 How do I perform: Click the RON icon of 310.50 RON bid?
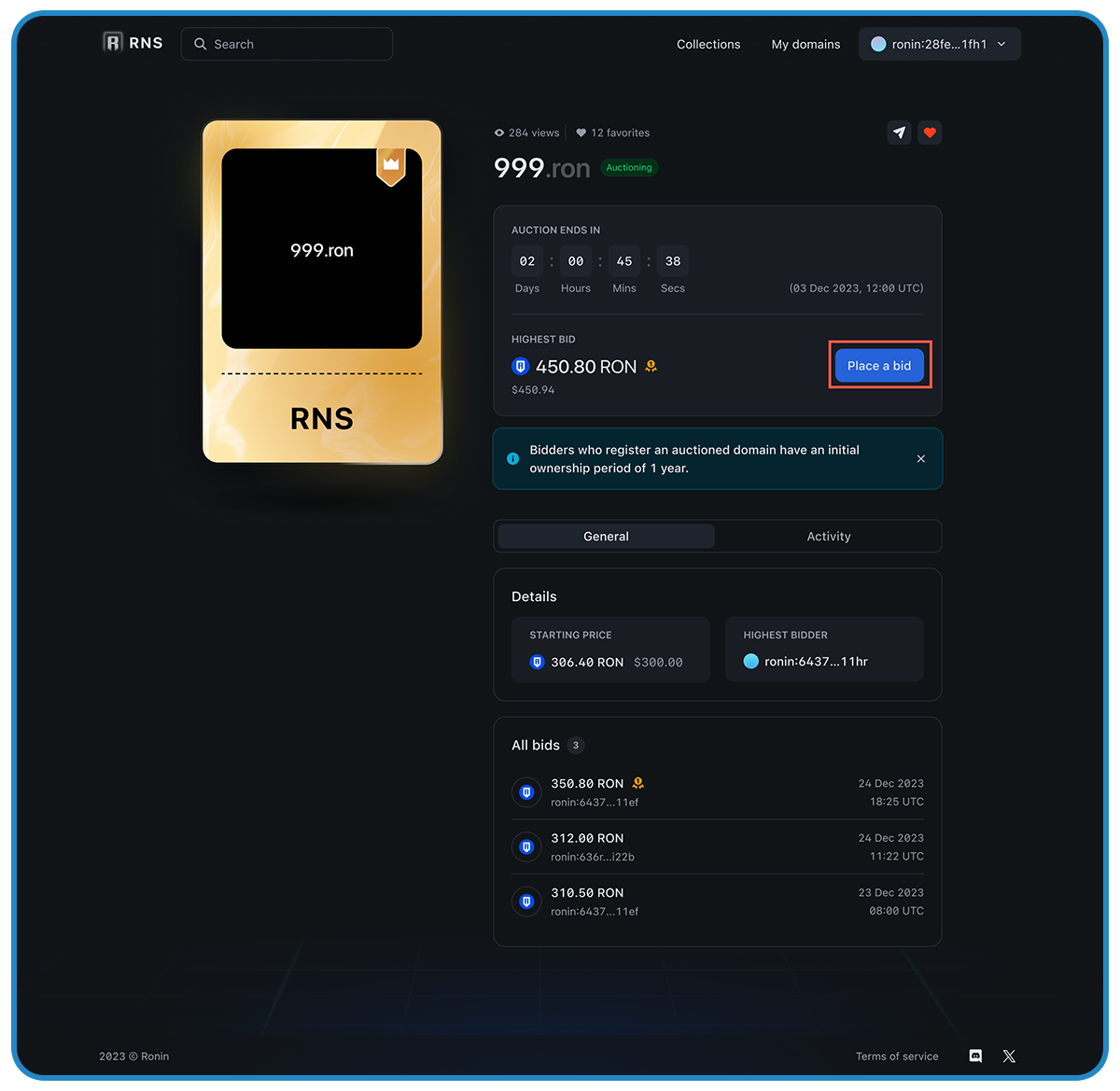click(526, 902)
